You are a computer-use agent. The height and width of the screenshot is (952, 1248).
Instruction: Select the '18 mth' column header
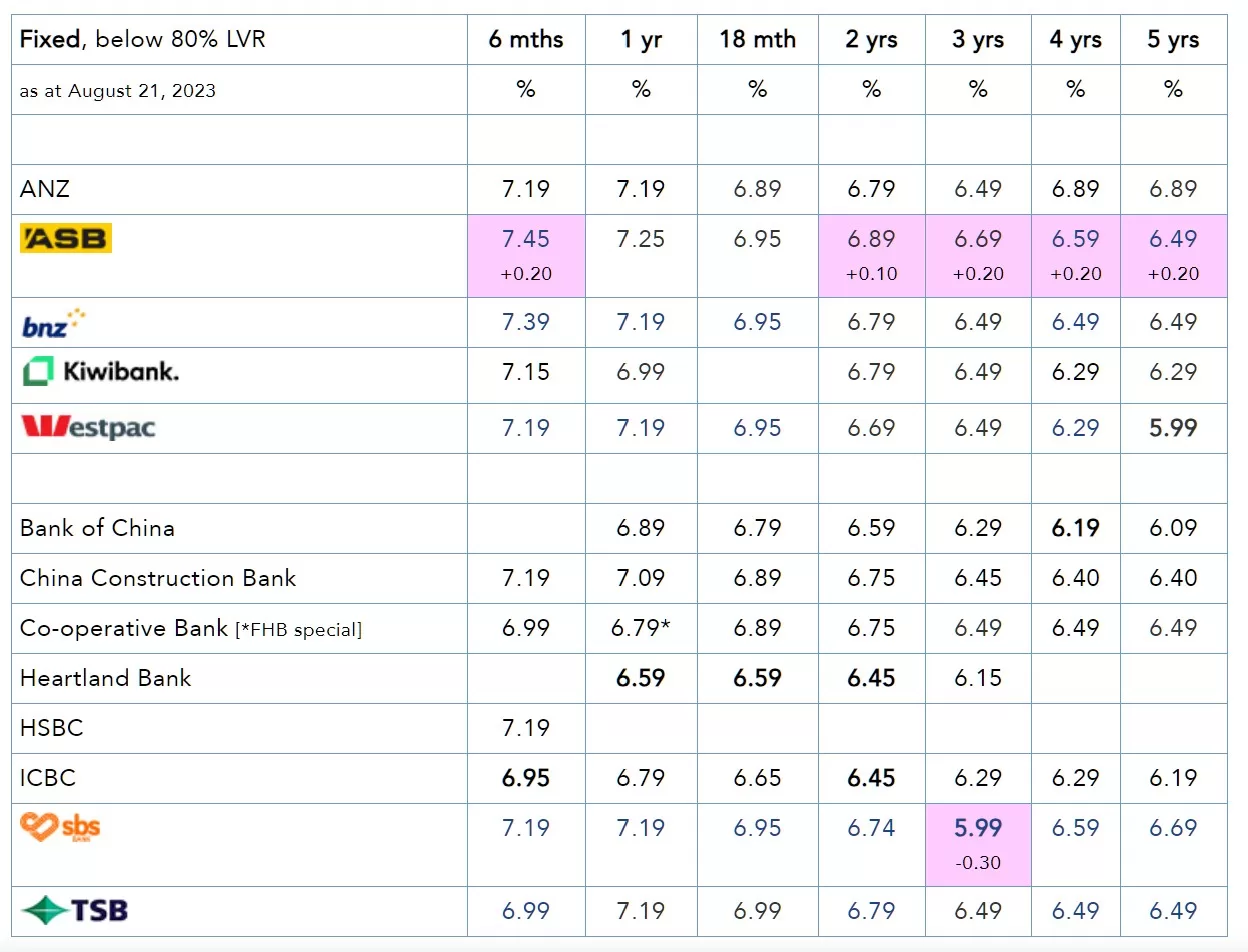757,40
